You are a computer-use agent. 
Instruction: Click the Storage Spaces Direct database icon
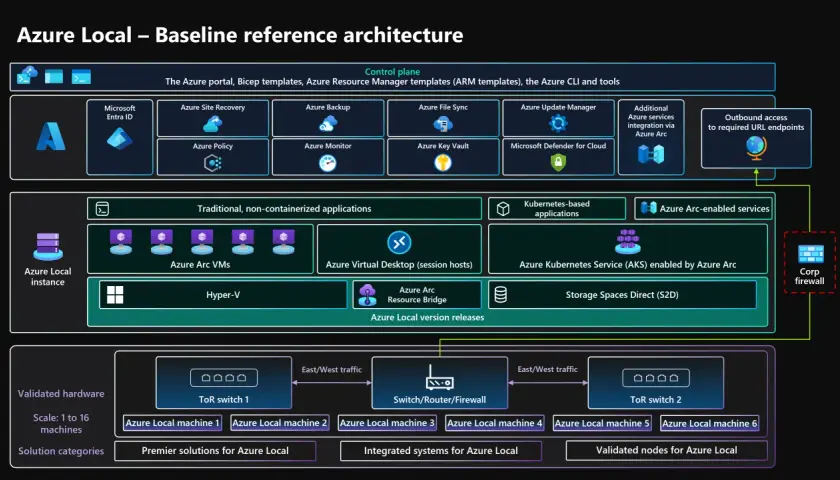point(500,295)
